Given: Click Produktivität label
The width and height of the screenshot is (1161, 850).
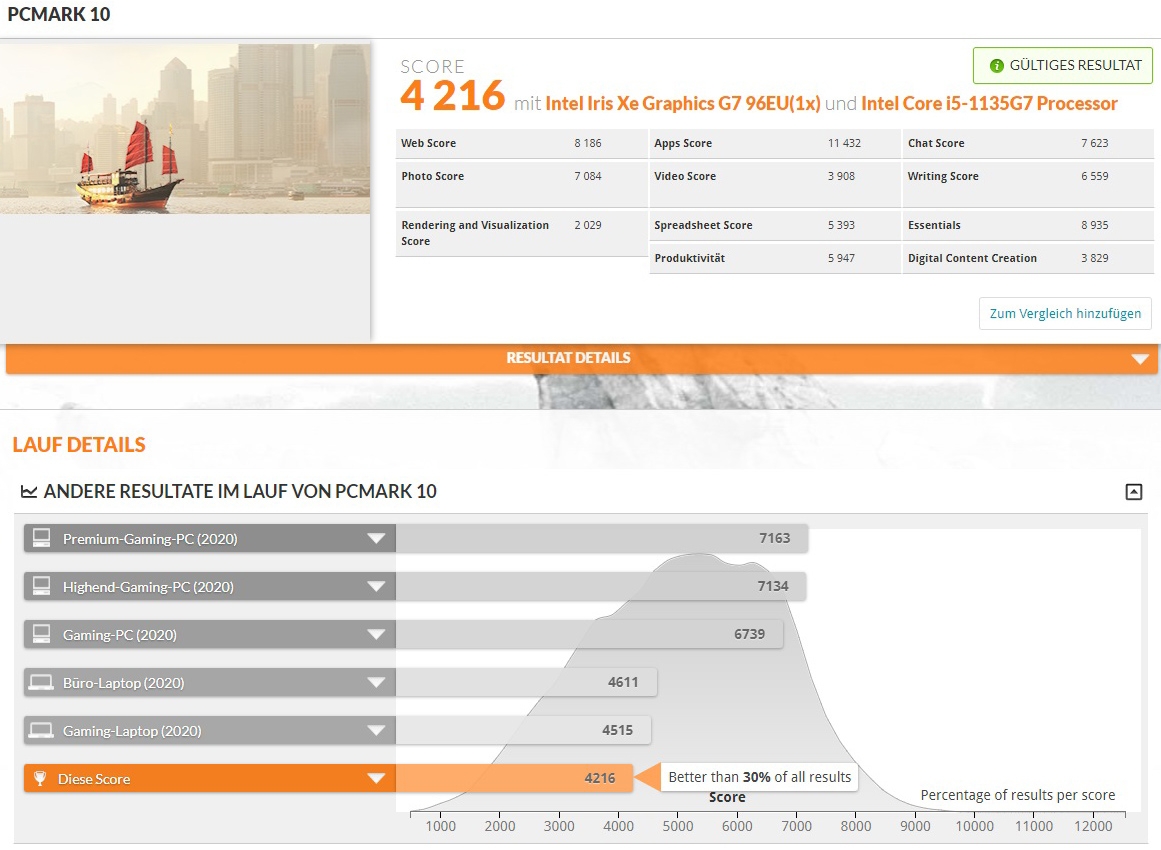Looking at the screenshot, I should [689, 258].
